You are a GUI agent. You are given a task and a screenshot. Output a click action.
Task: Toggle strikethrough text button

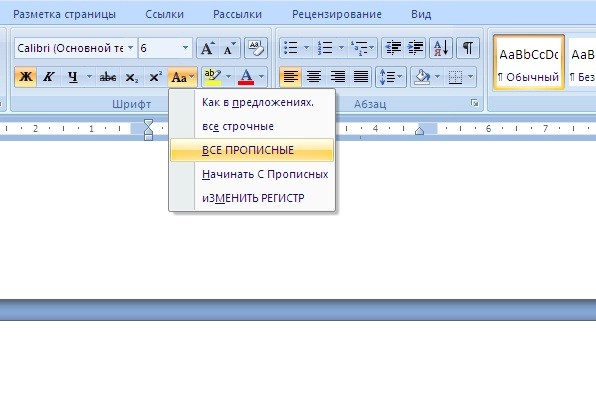click(108, 77)
